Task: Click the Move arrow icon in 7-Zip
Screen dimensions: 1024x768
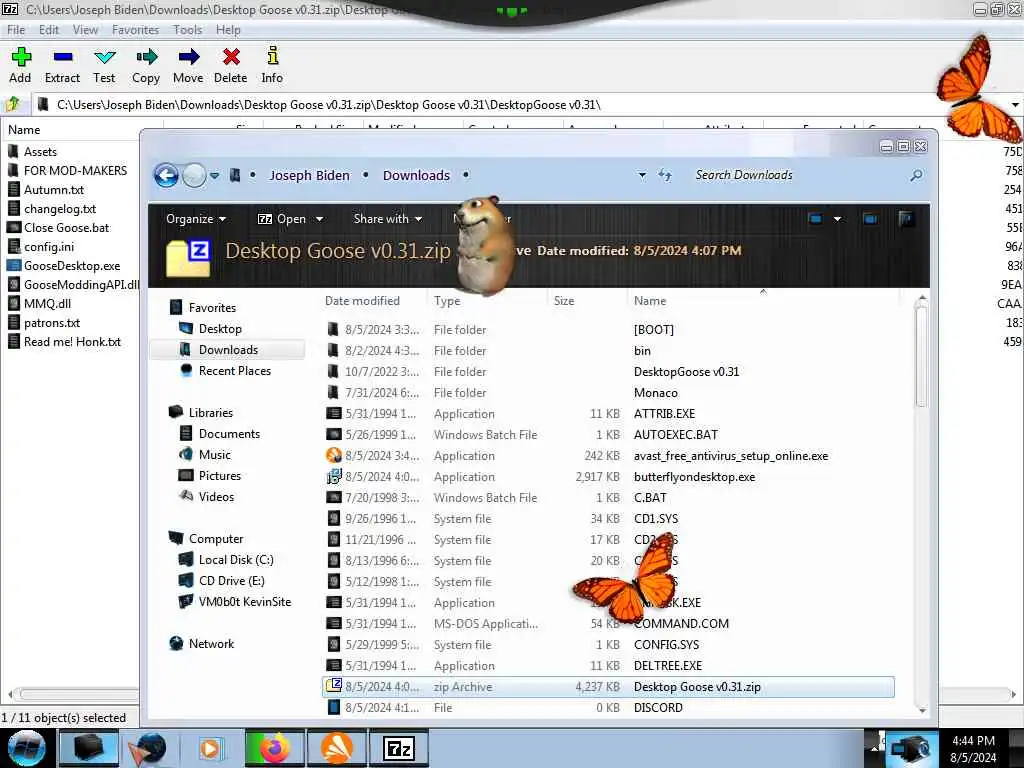Action: (189, 57)
